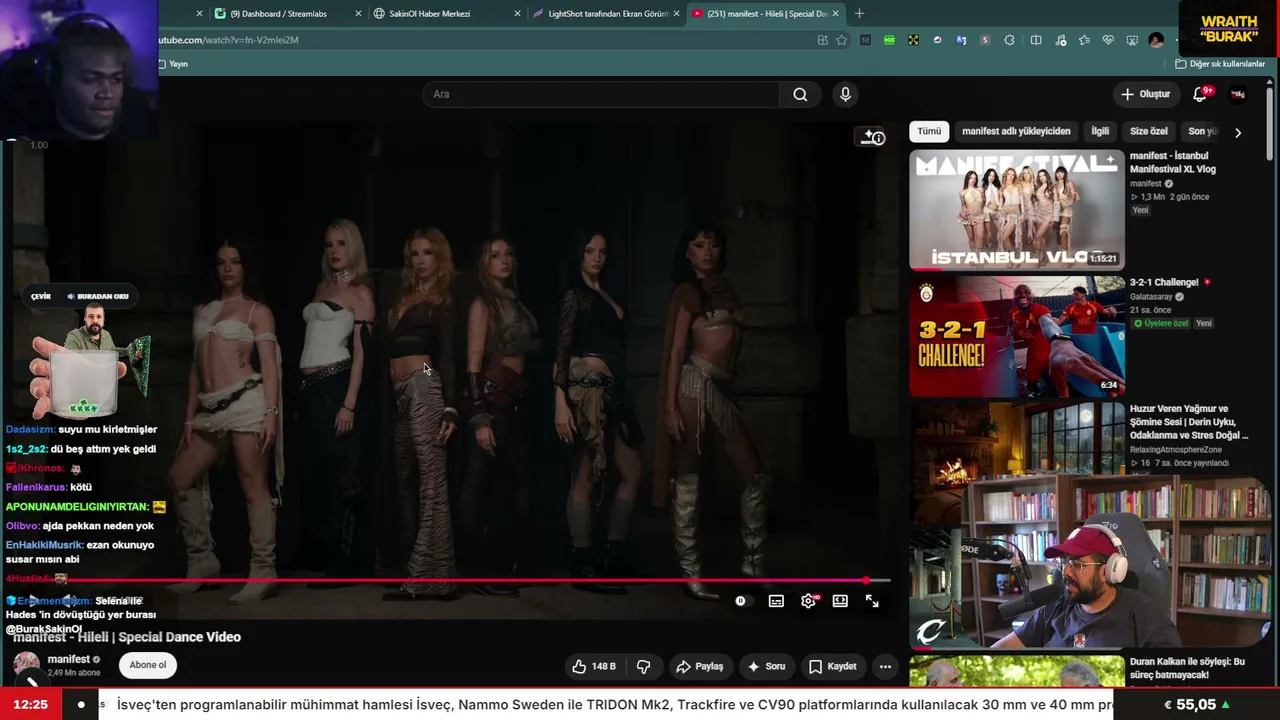Expand more filter chips with right arrow
This screenshot has width=1280, height=720.
coord(1238,132)
